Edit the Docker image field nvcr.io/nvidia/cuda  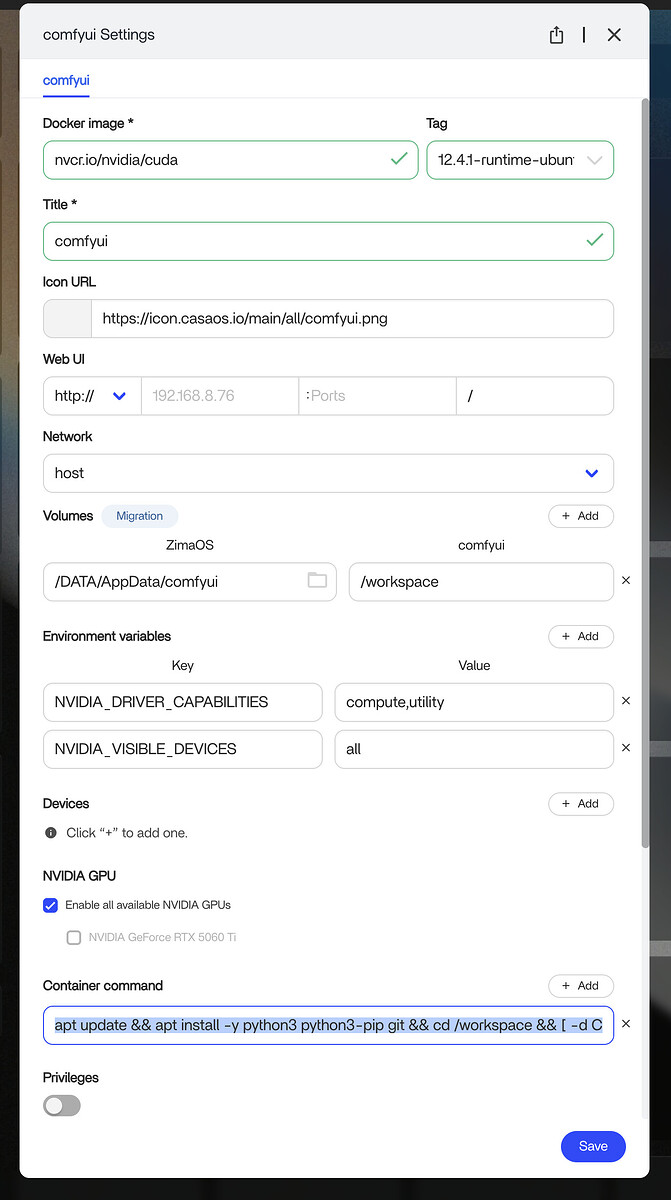coord(230,159)
